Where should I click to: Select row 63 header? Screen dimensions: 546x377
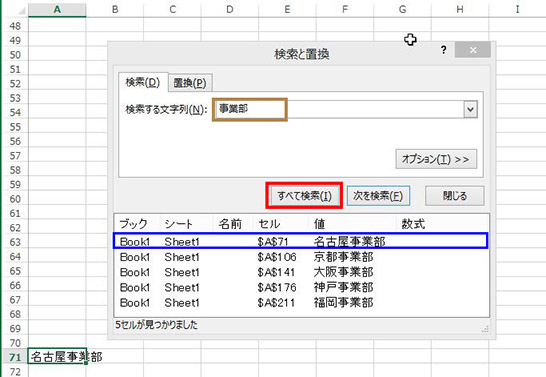[15, 242]
